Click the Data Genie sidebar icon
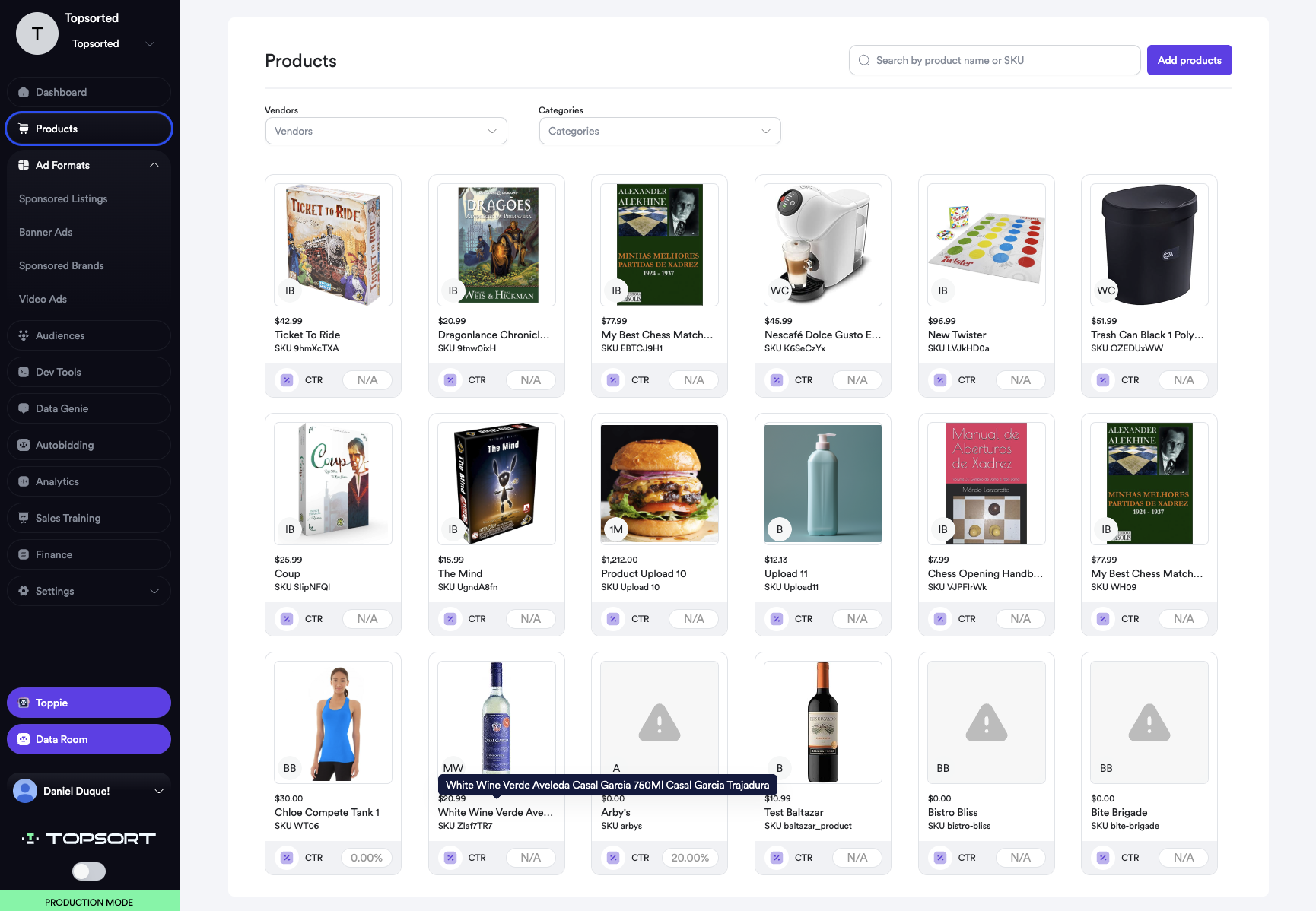Image resolution: width=1316 pixels, height=911 pixels. coord(24,408)
